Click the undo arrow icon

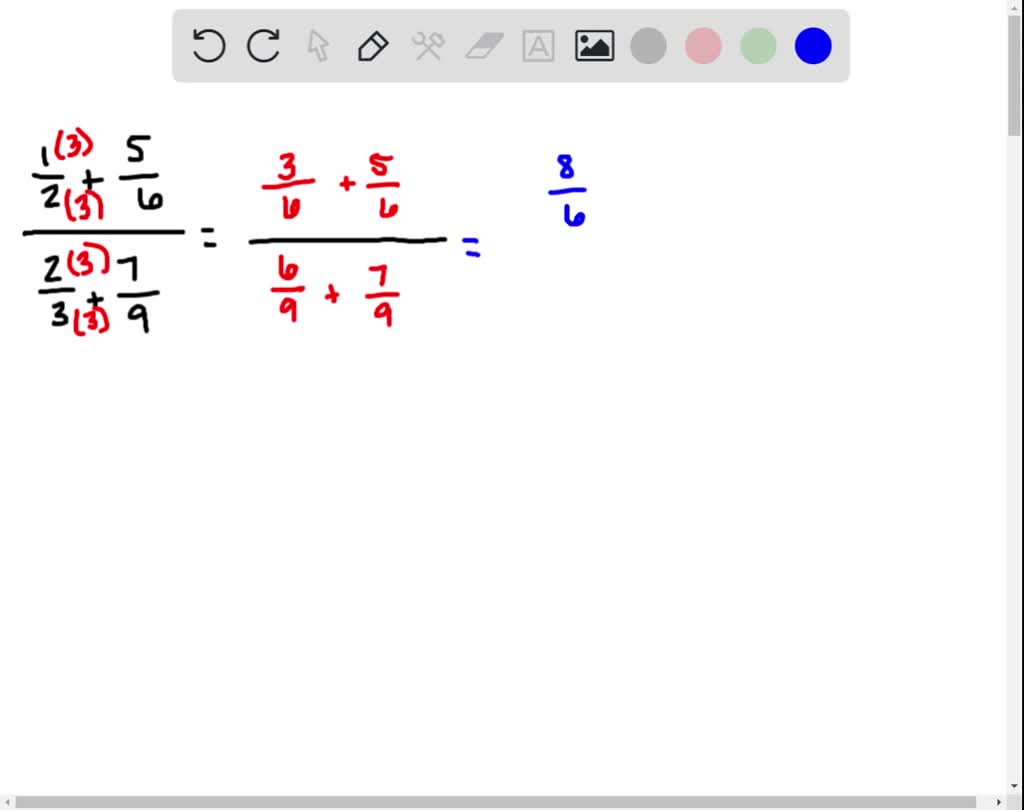click(209, 46)
